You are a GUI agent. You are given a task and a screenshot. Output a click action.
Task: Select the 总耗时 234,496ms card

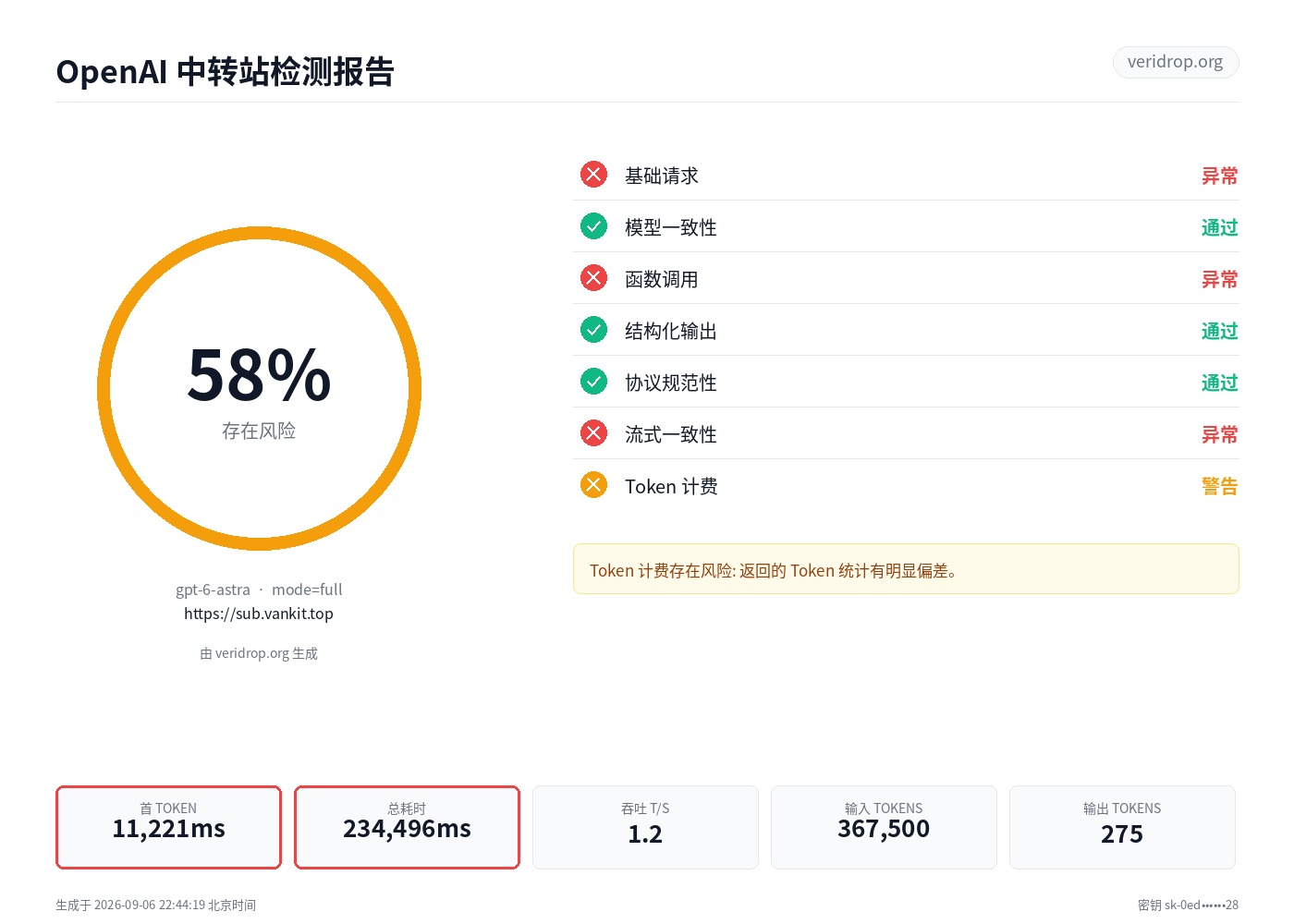click(407, 827)
